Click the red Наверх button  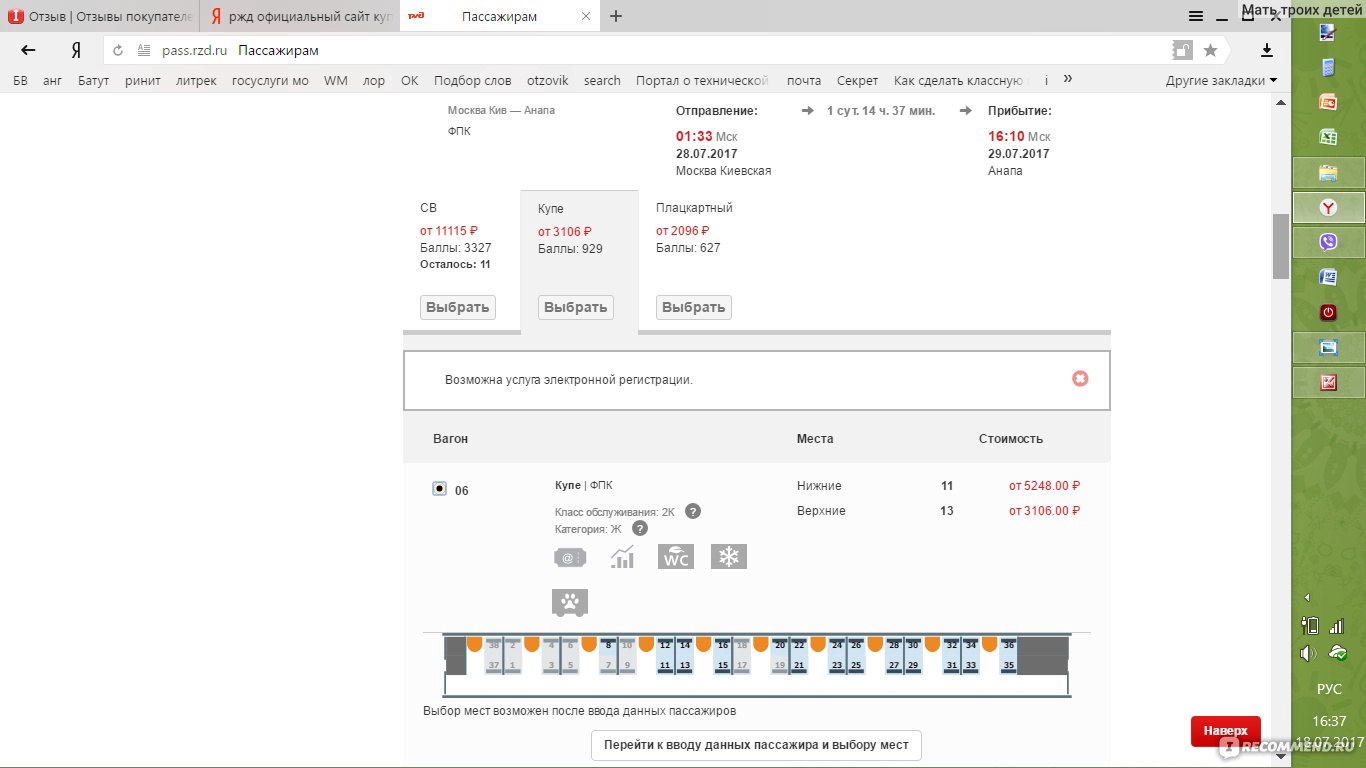[1226, 731]
